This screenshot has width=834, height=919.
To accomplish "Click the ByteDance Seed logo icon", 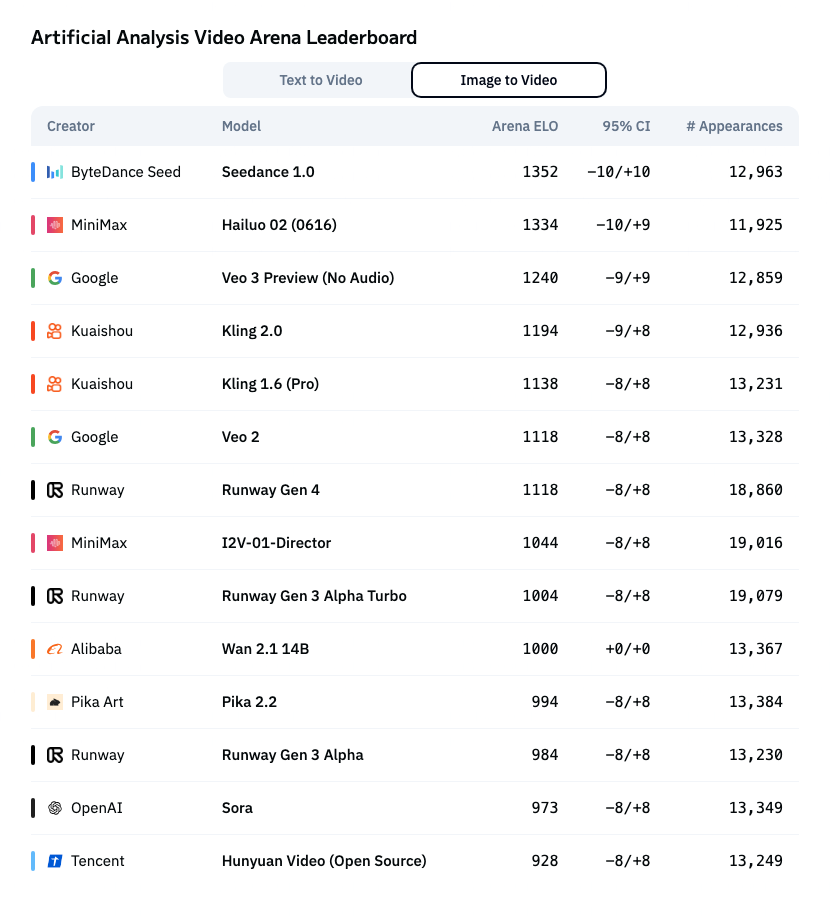I will click(55, 172).
